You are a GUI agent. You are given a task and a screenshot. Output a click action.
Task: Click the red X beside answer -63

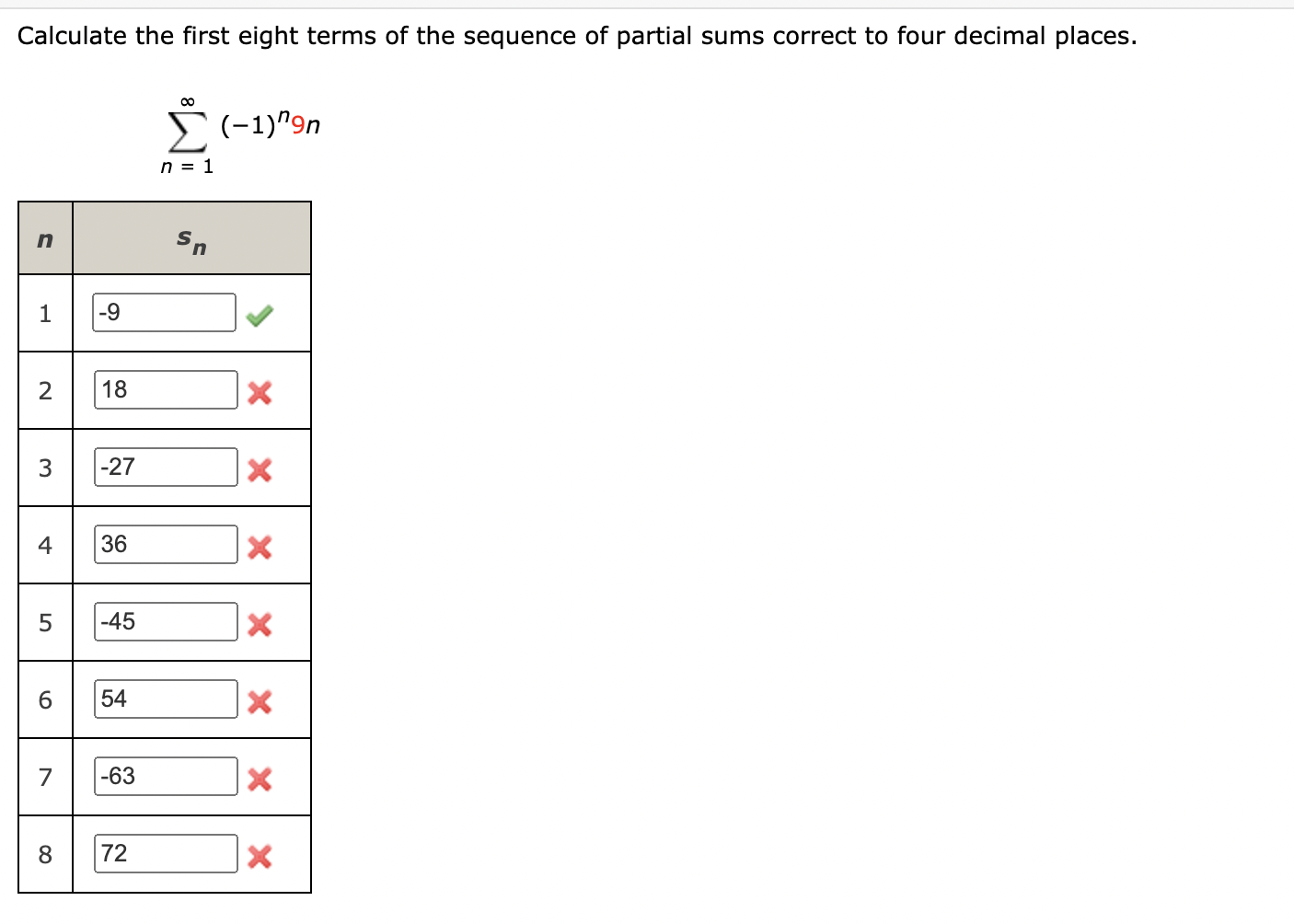pyautogui.click(x=260, y=780)
